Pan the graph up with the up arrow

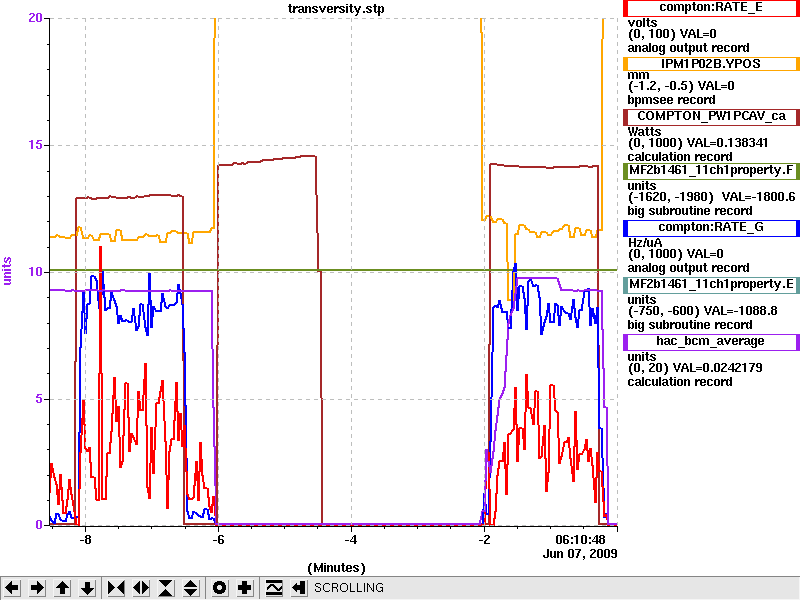coord(62,588)
